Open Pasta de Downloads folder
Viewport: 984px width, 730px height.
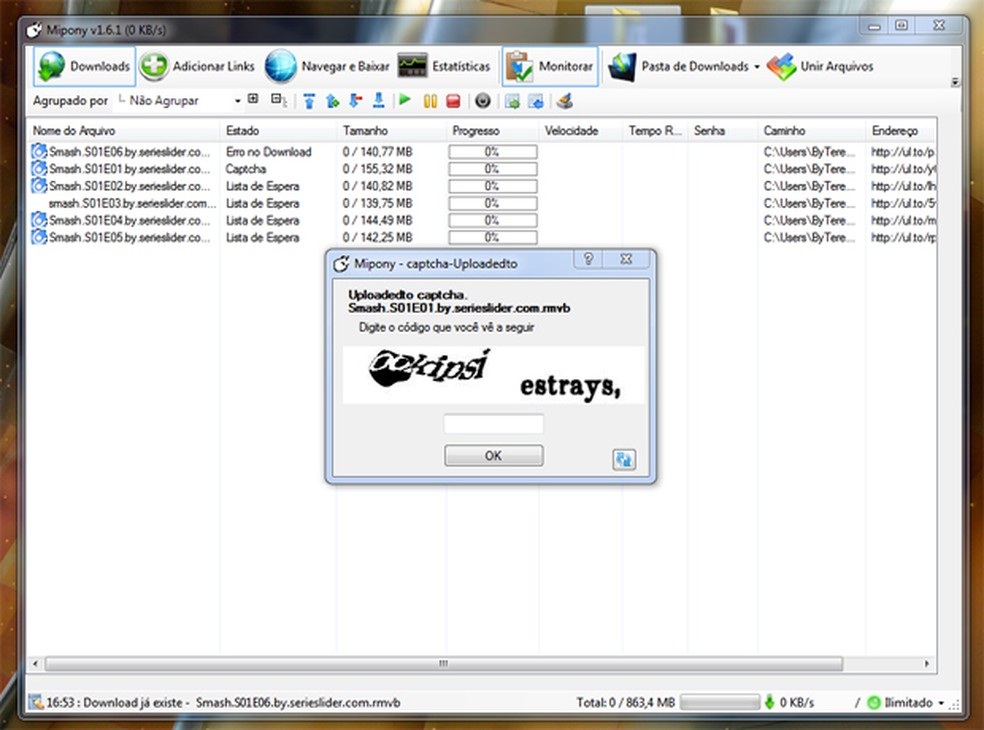click(678, 66)
